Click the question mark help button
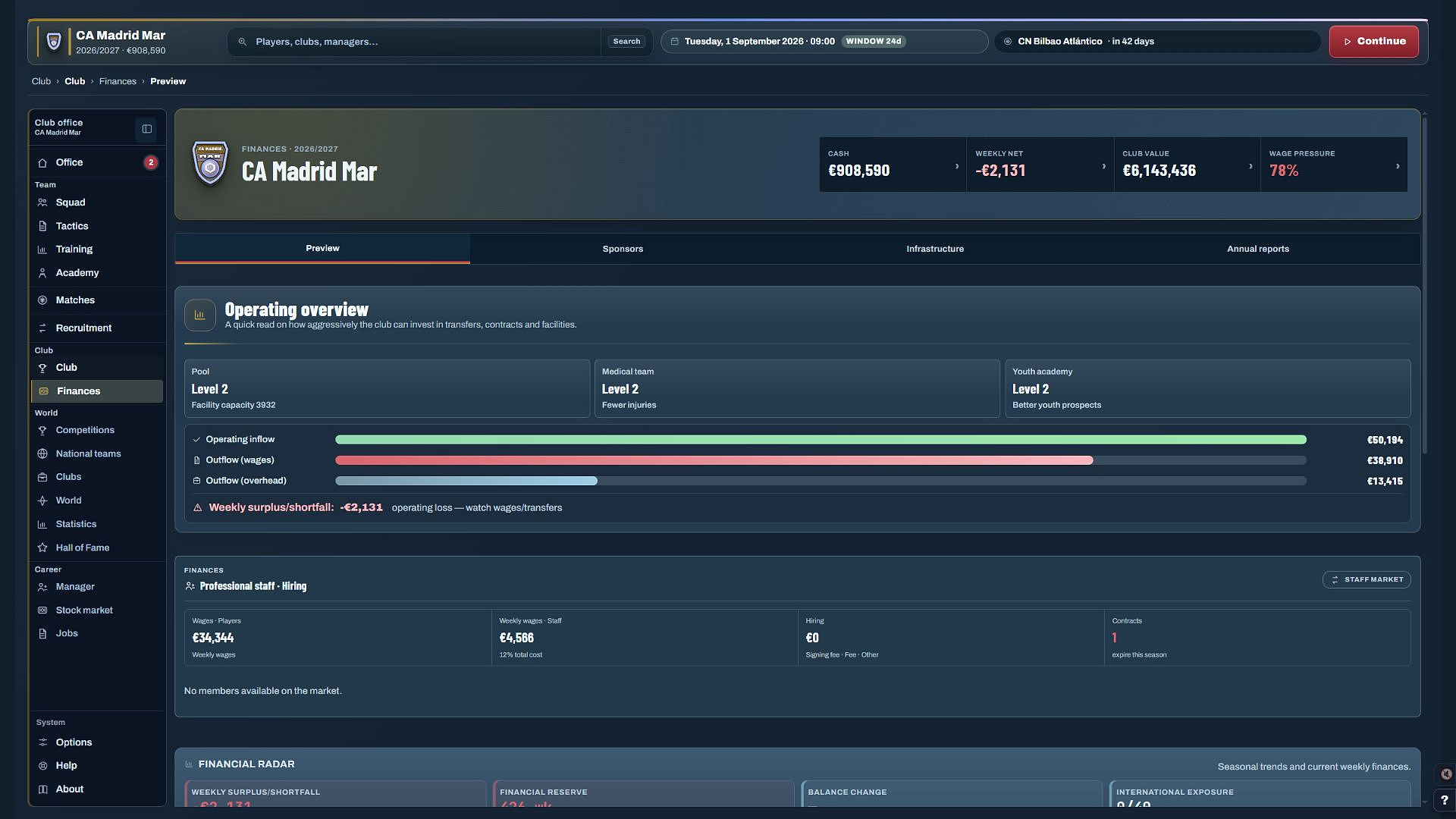Image resolution: width=1456 pixels, height=819 pixels. (x=1444, y=800)
